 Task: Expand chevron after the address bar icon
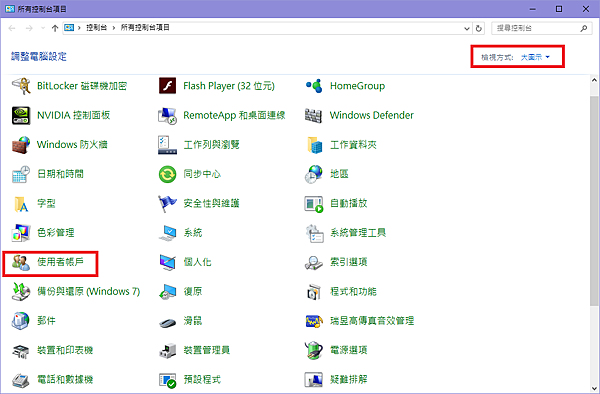point(79,28)
